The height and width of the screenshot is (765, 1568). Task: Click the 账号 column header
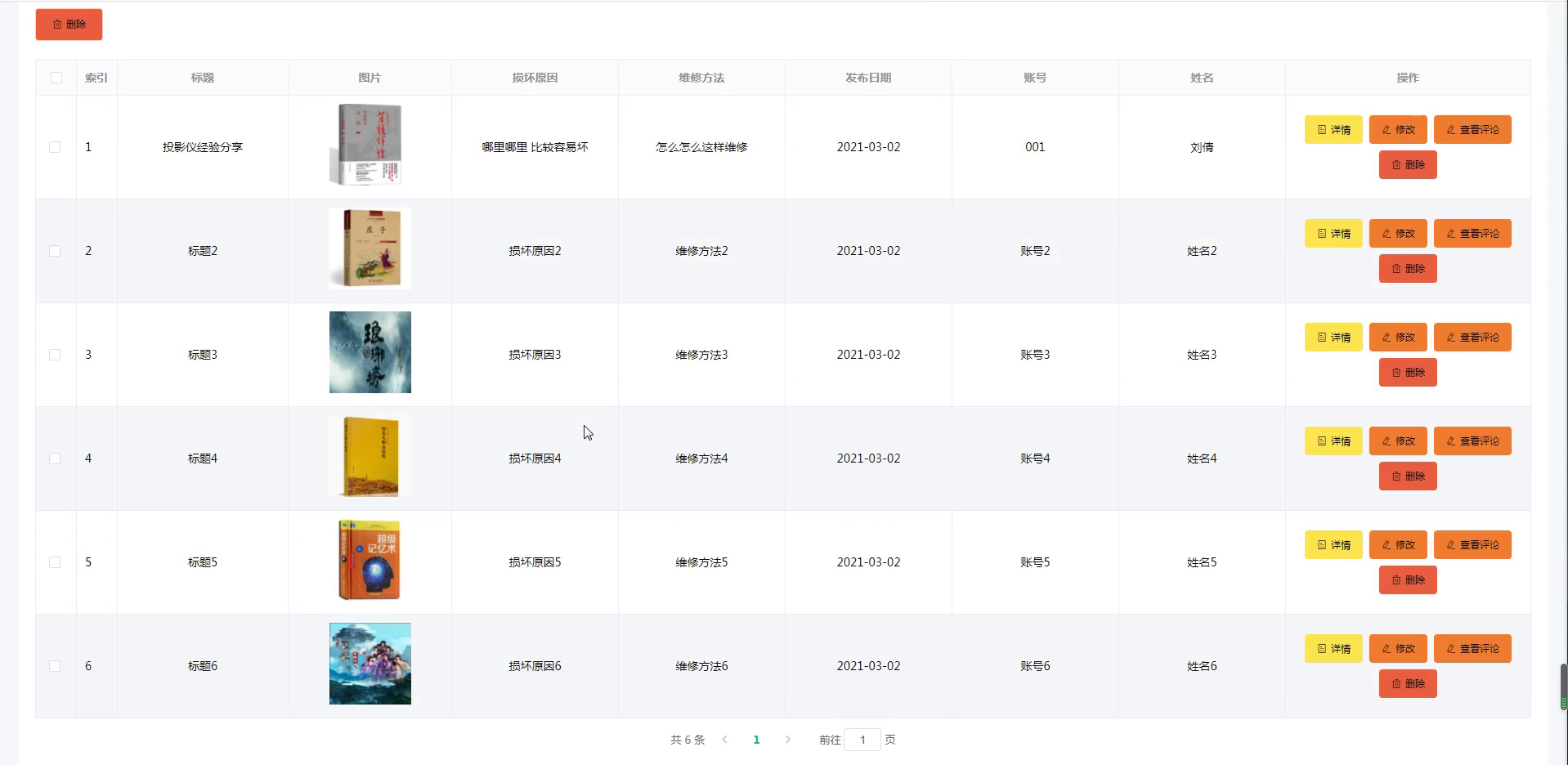pos(1035,78)
